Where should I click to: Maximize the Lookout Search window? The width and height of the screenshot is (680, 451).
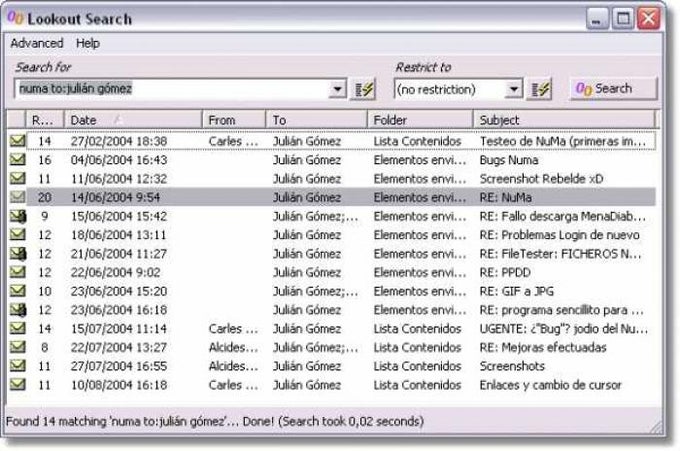pyautogui.click(x=623, y=19)
